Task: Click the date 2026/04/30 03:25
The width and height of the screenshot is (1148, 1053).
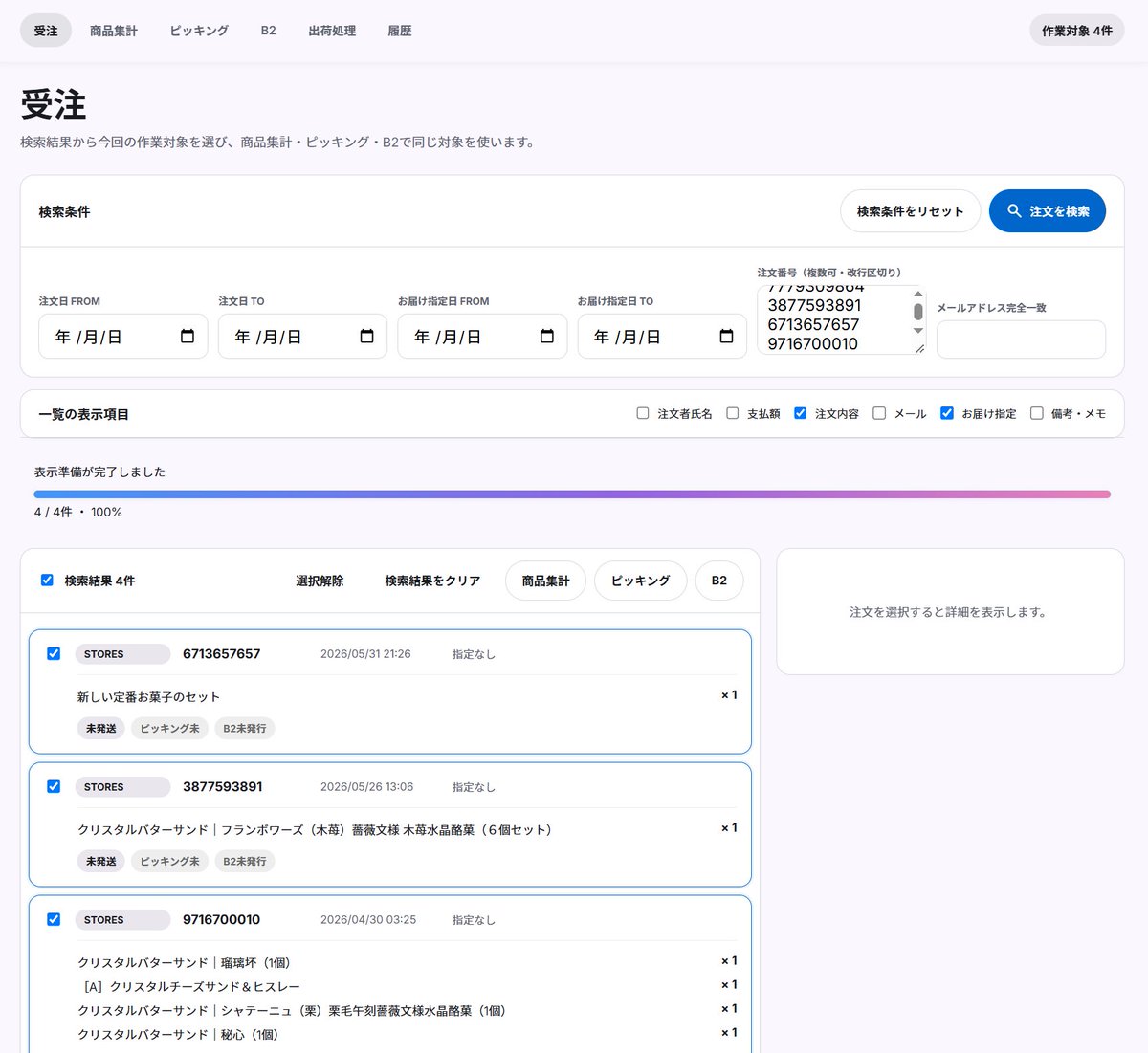Action: click(x=368, y=920)
